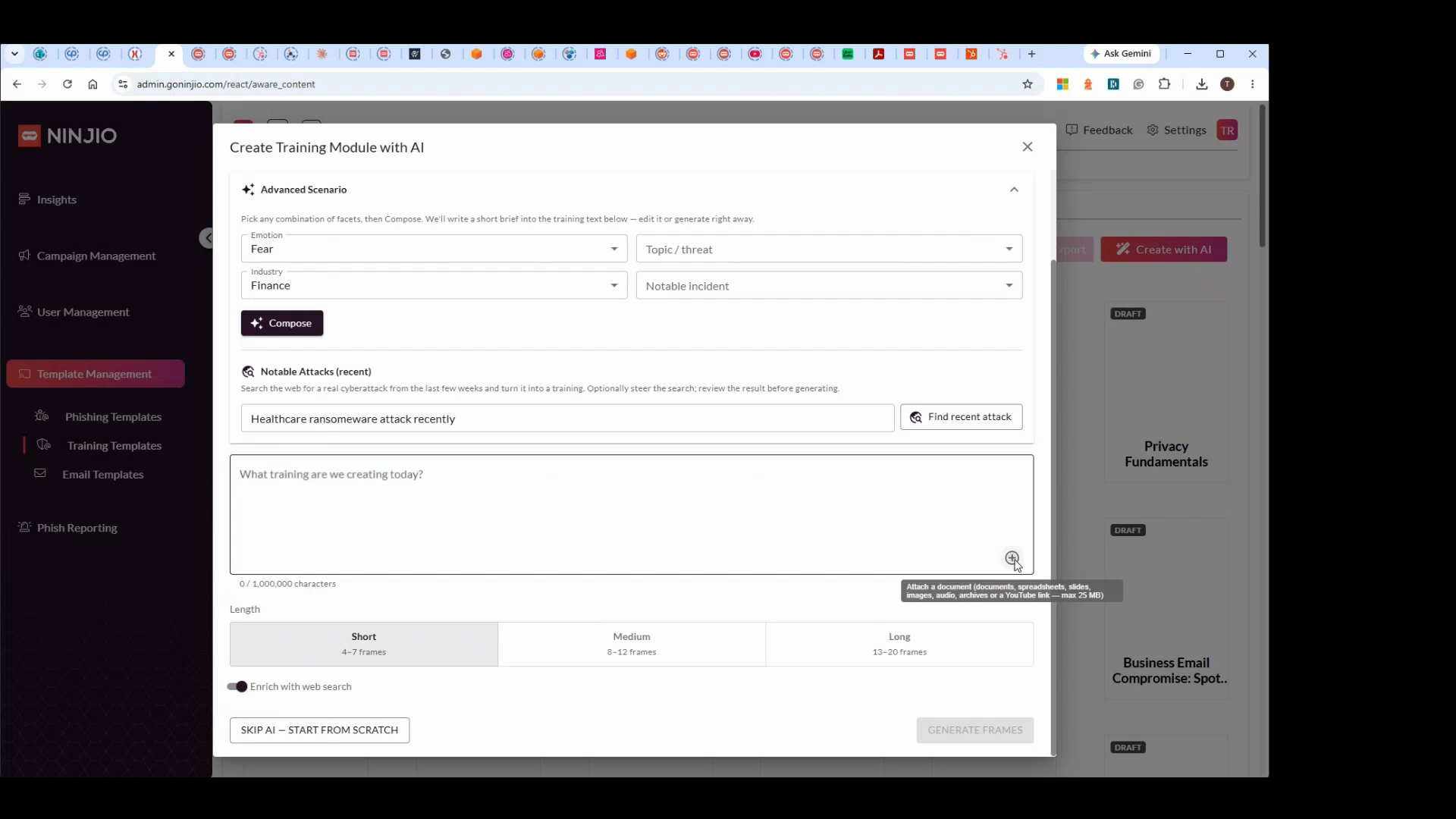Click Skip AI — Start From Scratch
Viewport: 1456px width, 819px height.
[319, 730]
